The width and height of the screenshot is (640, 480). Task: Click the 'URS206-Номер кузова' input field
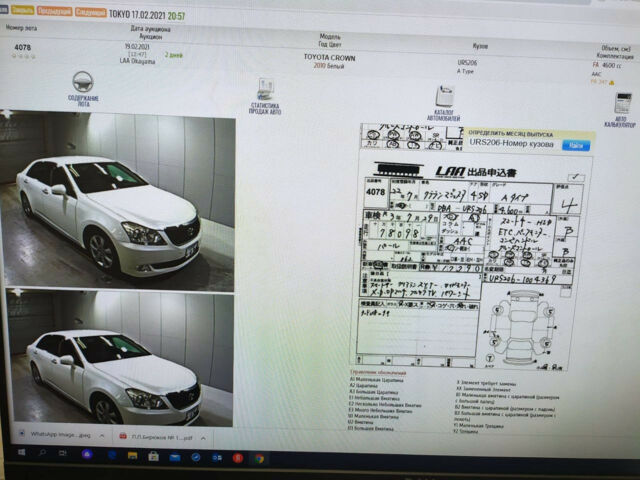click(512, 143)
